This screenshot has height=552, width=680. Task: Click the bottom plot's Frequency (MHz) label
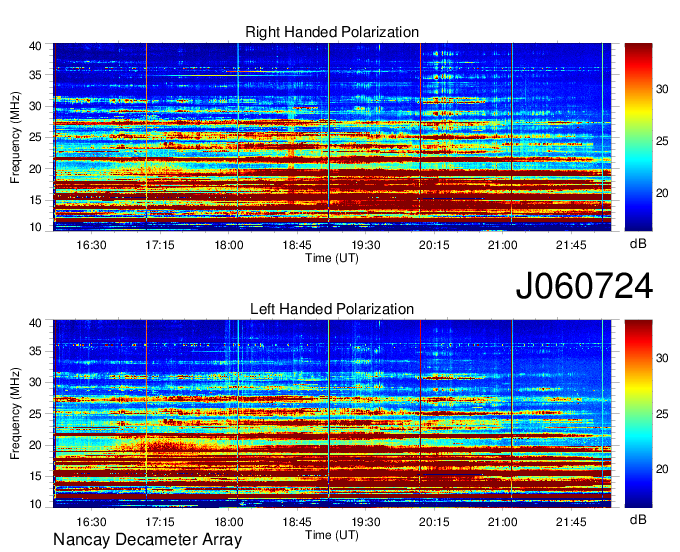(x=15, y=414)
